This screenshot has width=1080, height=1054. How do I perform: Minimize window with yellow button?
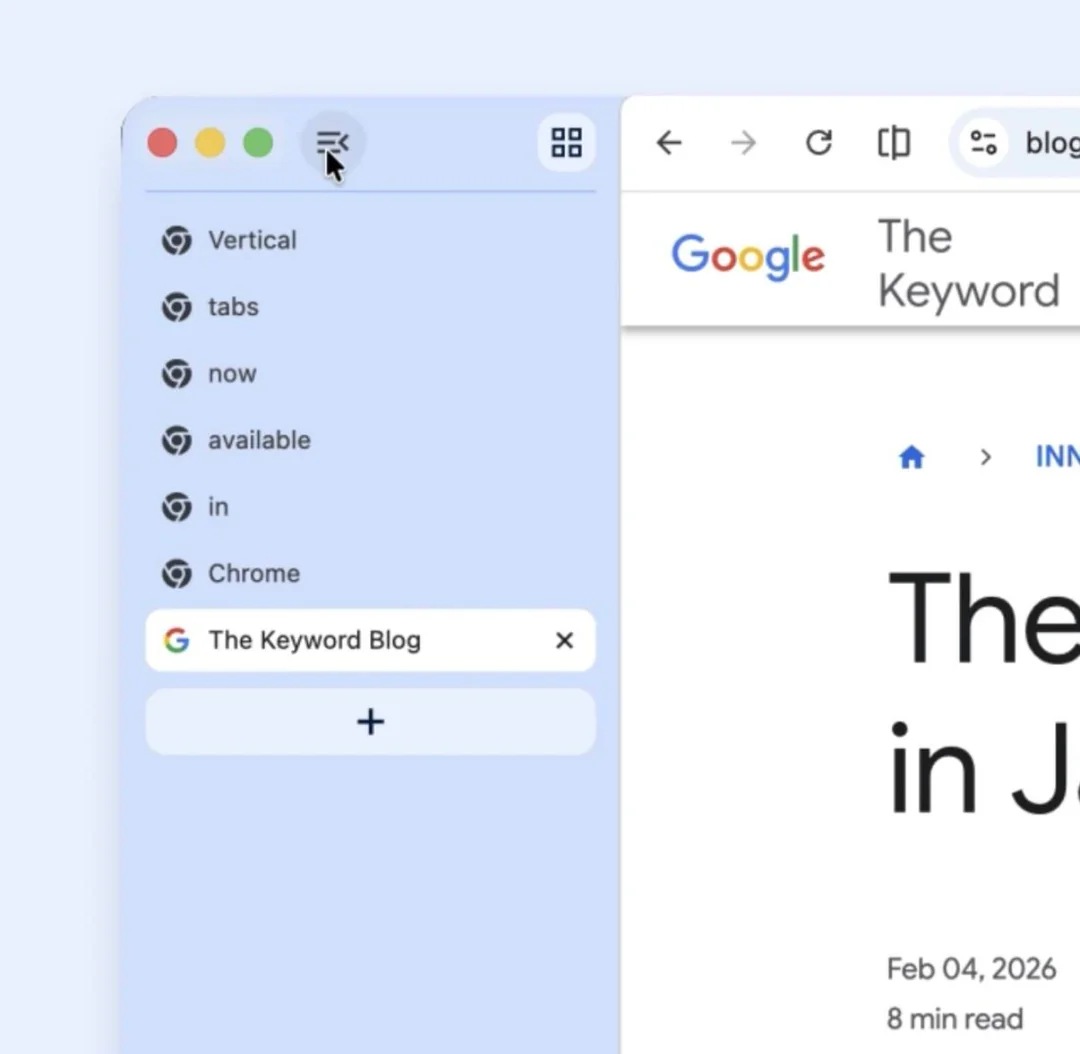click(210, 143)
